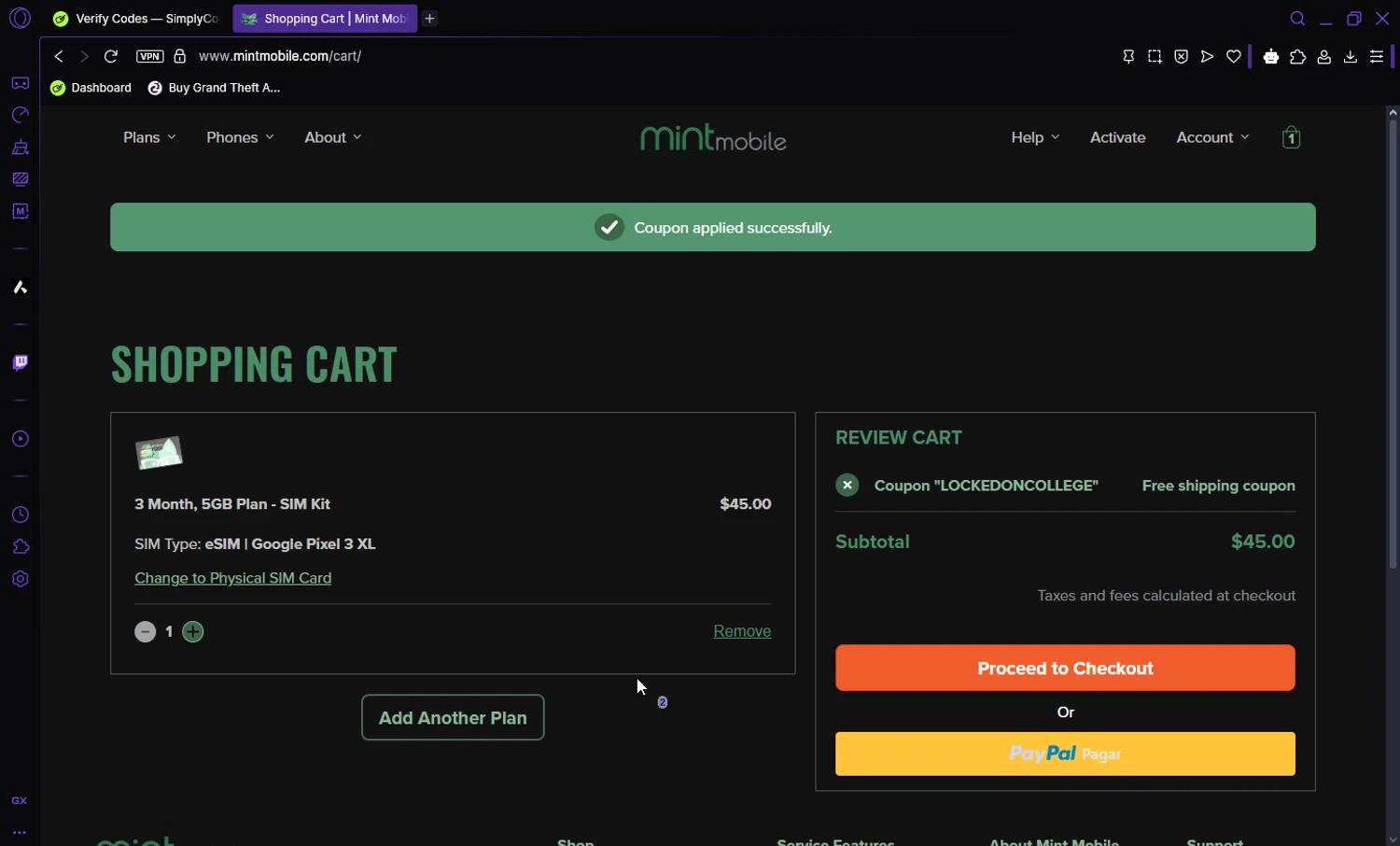Open a new tab with plus button

[x=429, y=19]
